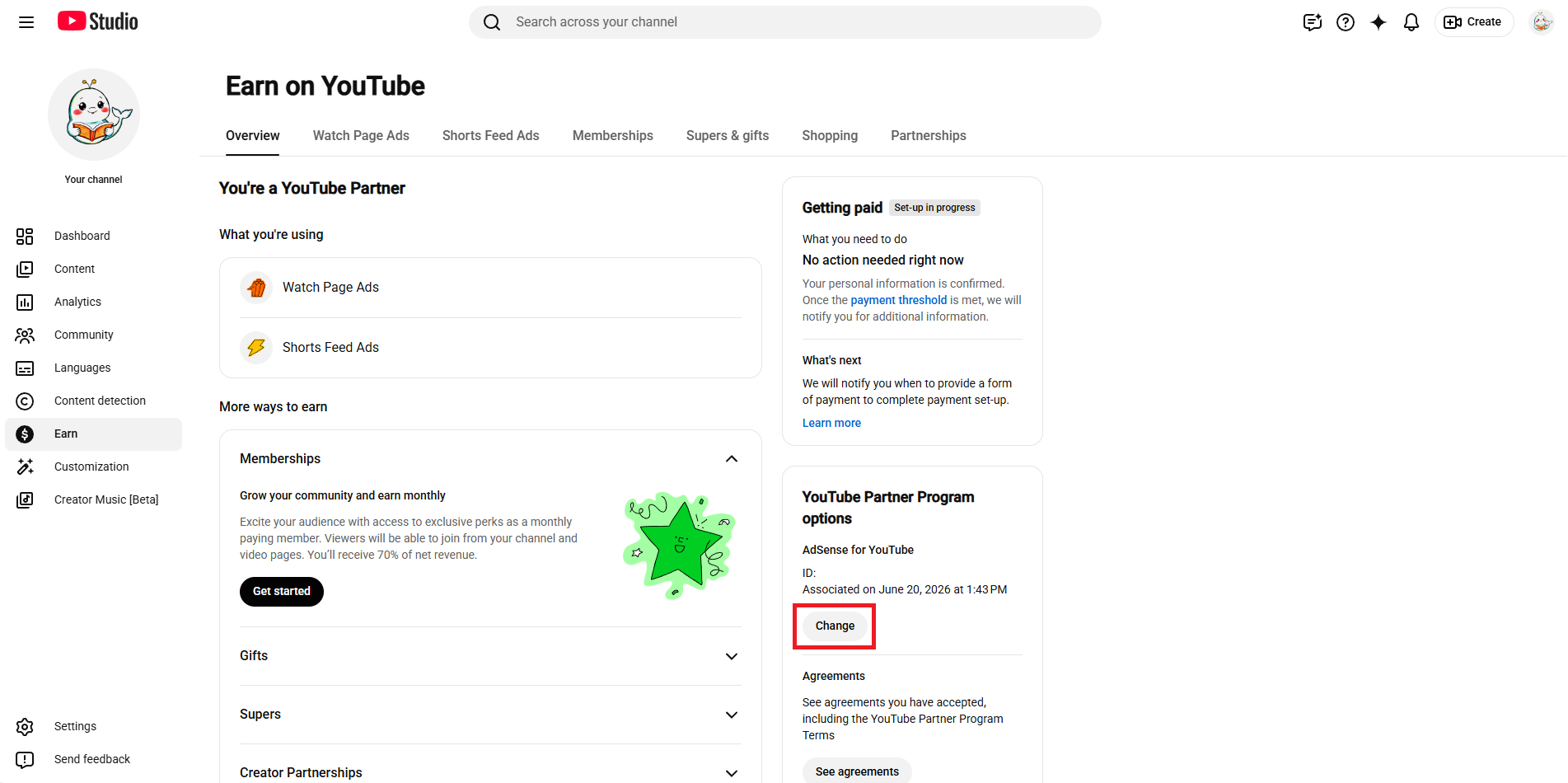Expand the Supers section chevron
This screenshot has height=783, width=1568.
point(732,715)
